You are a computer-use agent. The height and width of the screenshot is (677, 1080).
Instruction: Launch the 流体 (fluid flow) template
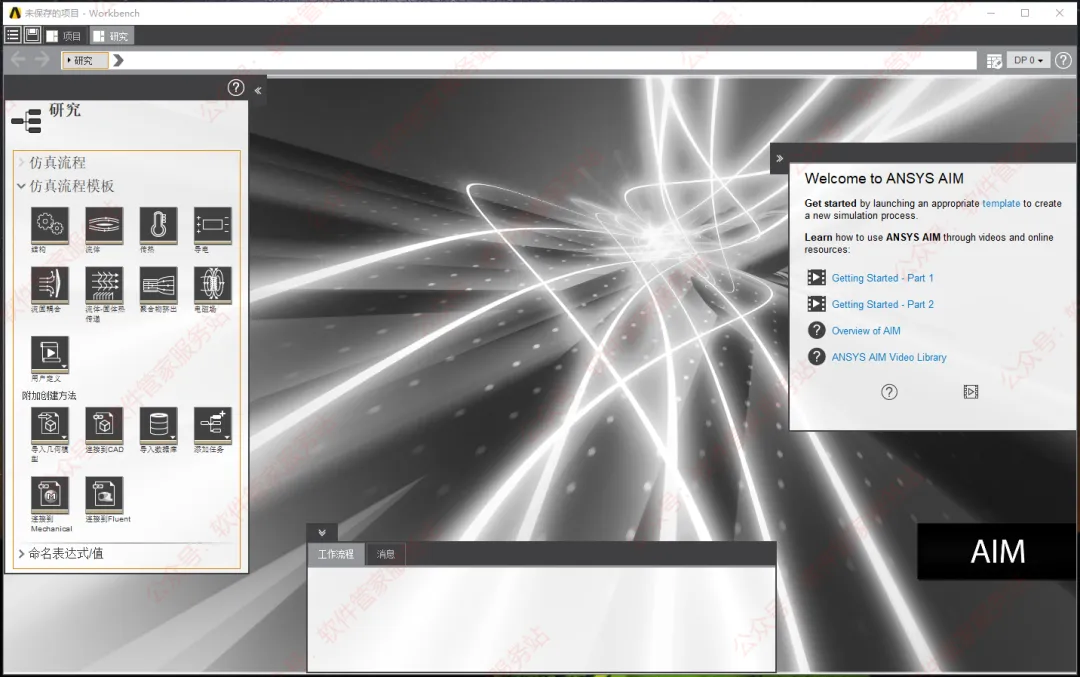104,225
